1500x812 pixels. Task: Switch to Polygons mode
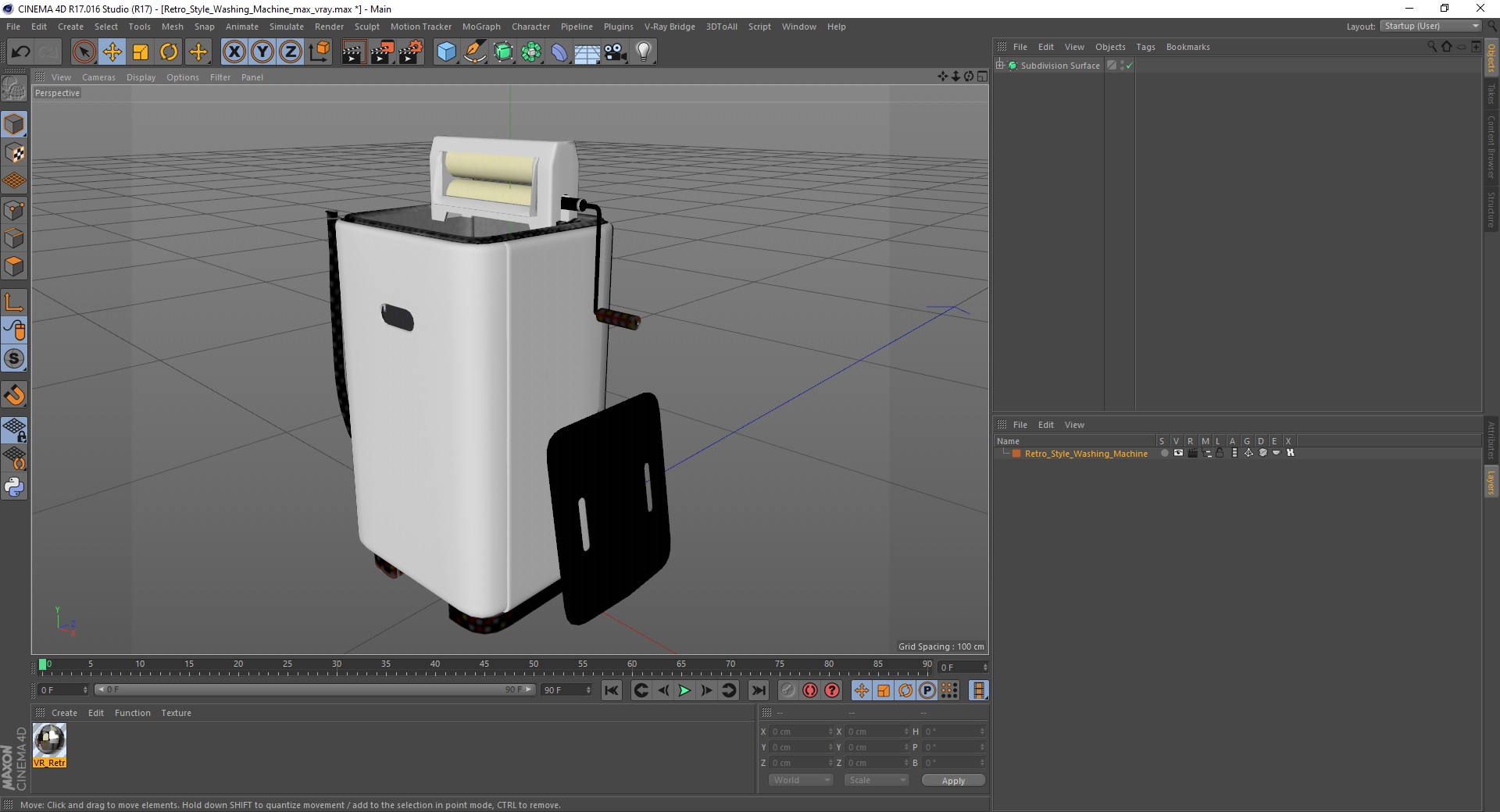(x=14, y=266)
